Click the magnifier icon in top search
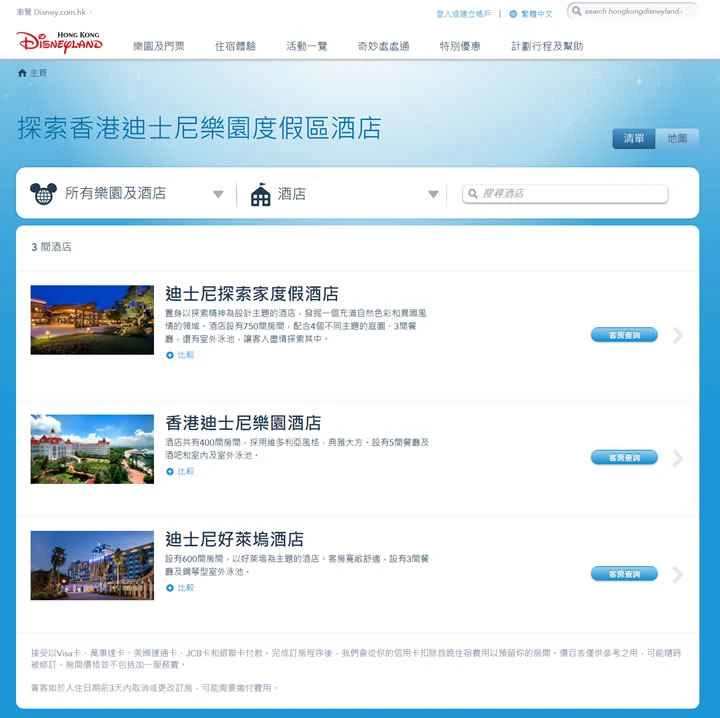The image size is (720, 718). (576, 11)
